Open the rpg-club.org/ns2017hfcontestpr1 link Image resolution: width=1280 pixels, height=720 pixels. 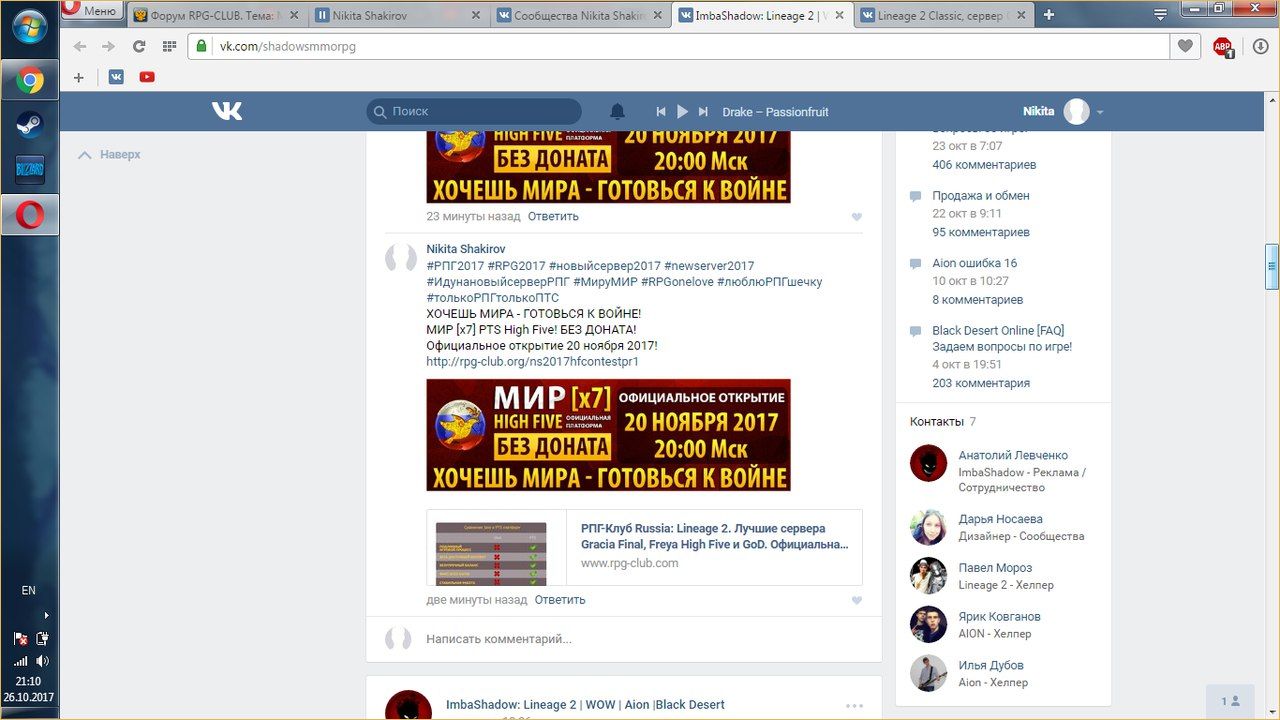point(532,362)
